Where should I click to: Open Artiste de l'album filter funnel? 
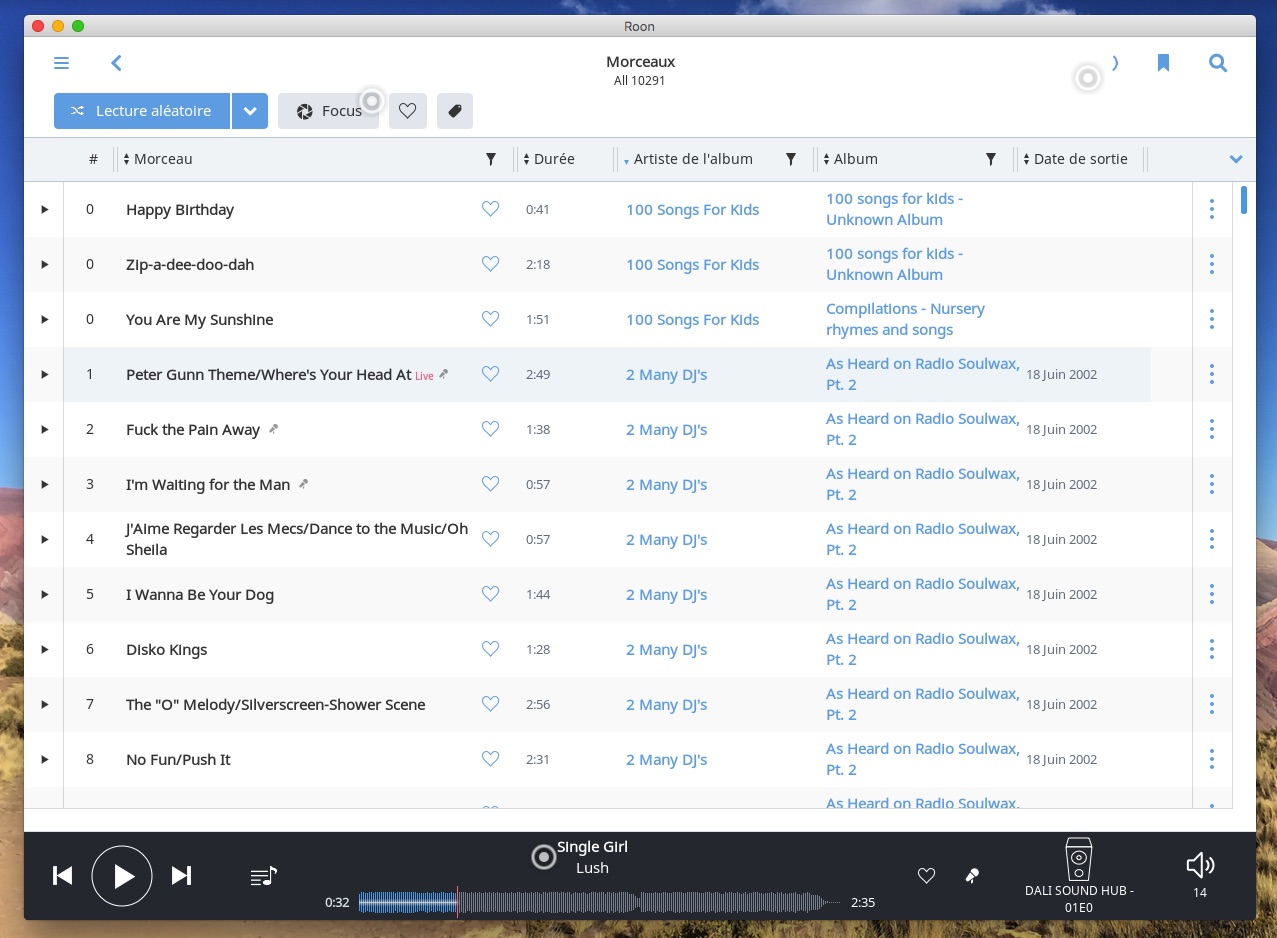791,159
